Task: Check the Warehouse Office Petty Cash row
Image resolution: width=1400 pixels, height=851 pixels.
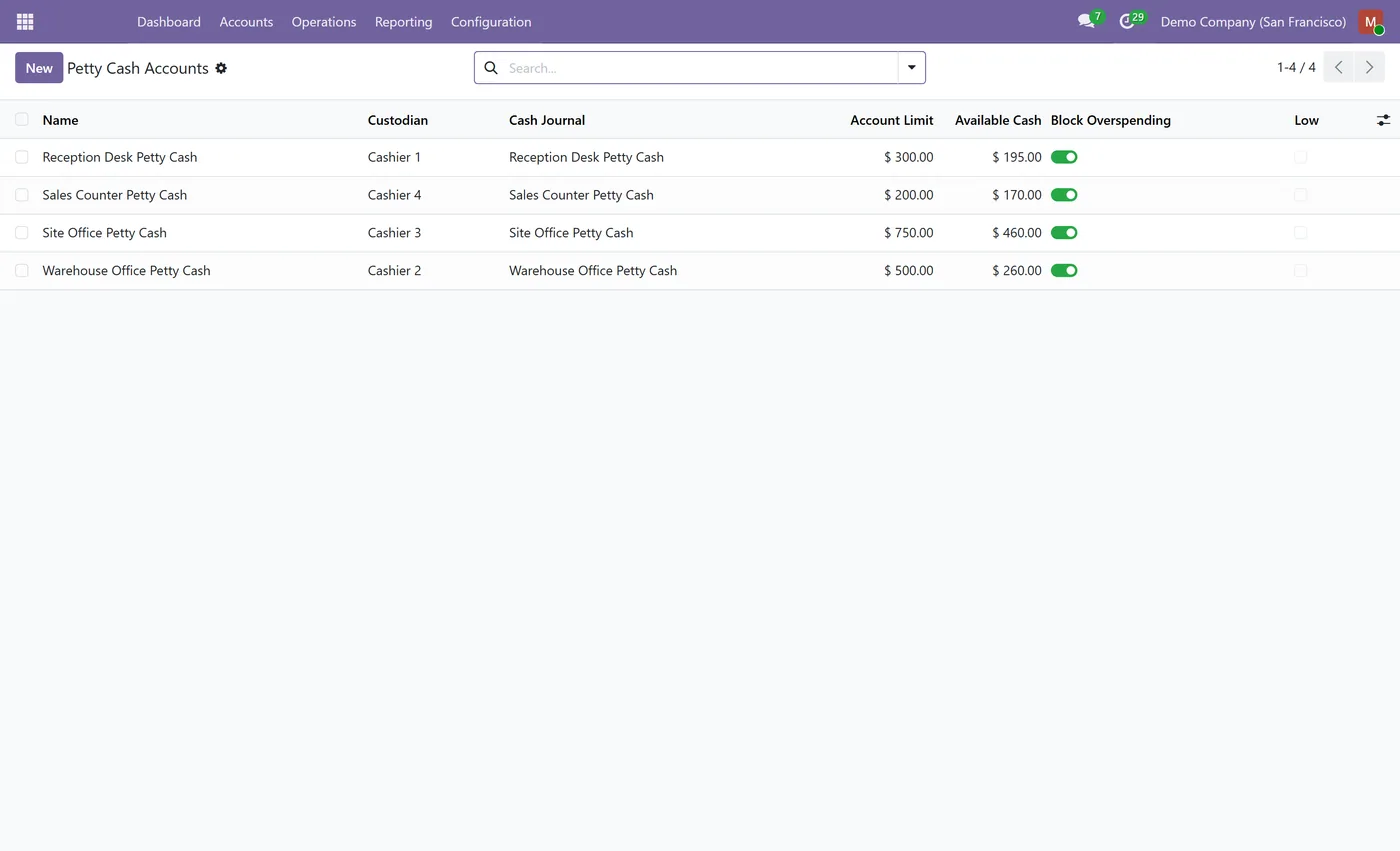Action: click(x=22, y=271)
